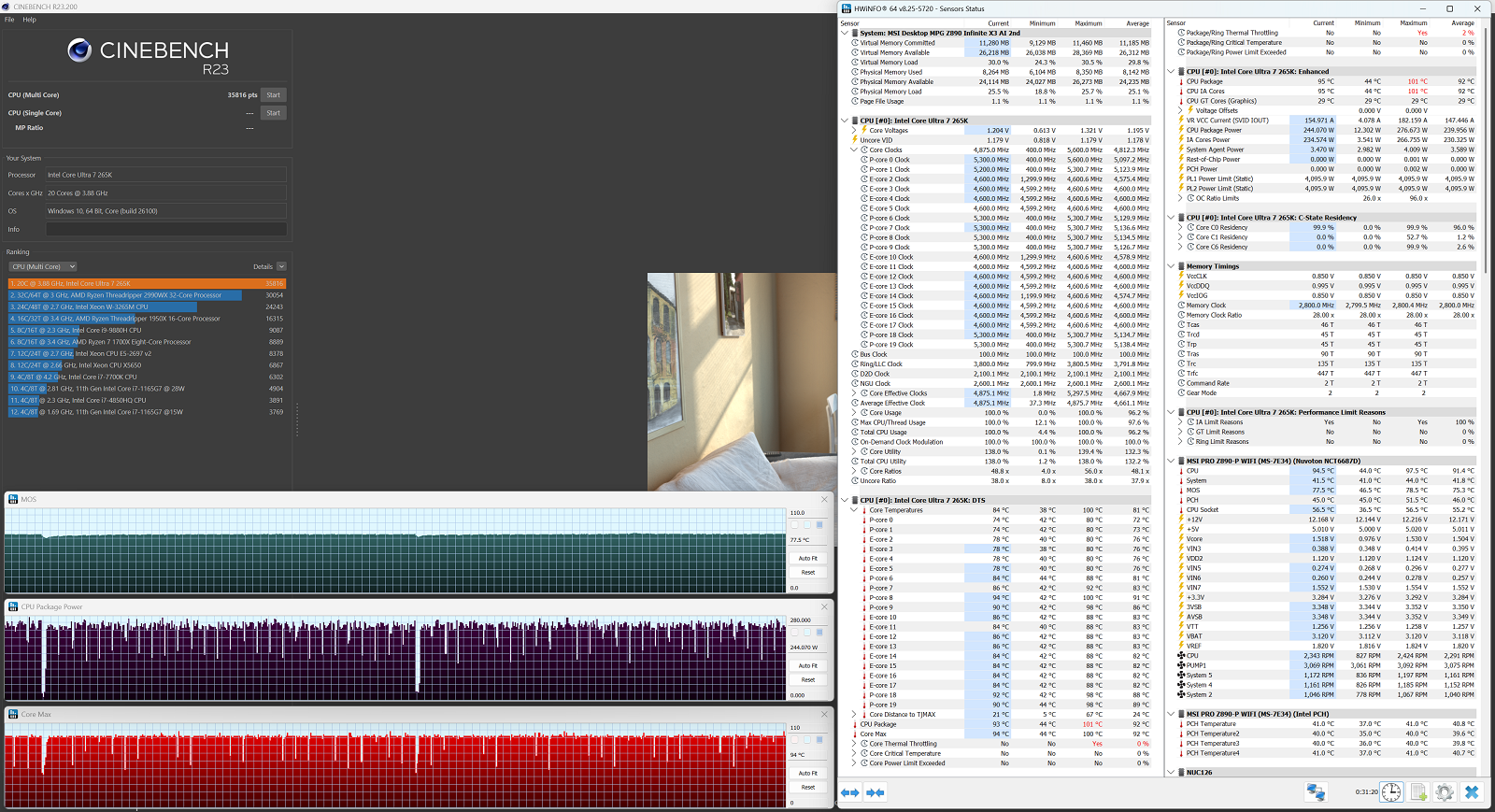This screenshot has width=1495, height=812.
Task: Click the Average column header in the right HWiNFO pane
Action: [x=1462, y=23]
